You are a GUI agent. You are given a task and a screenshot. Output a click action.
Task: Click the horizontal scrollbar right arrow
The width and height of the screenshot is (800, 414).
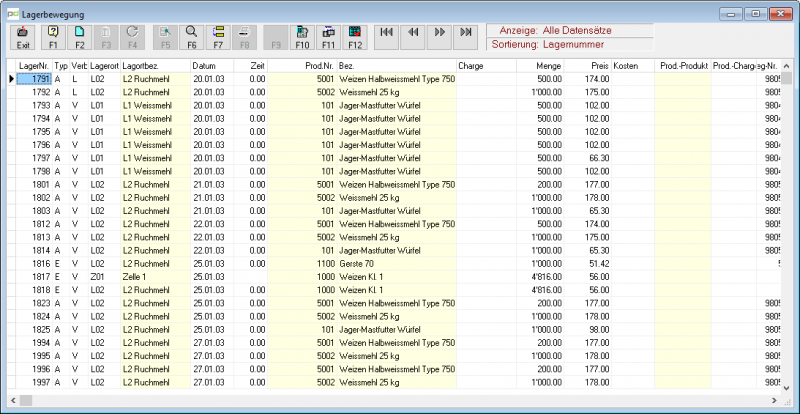[774, 400]
